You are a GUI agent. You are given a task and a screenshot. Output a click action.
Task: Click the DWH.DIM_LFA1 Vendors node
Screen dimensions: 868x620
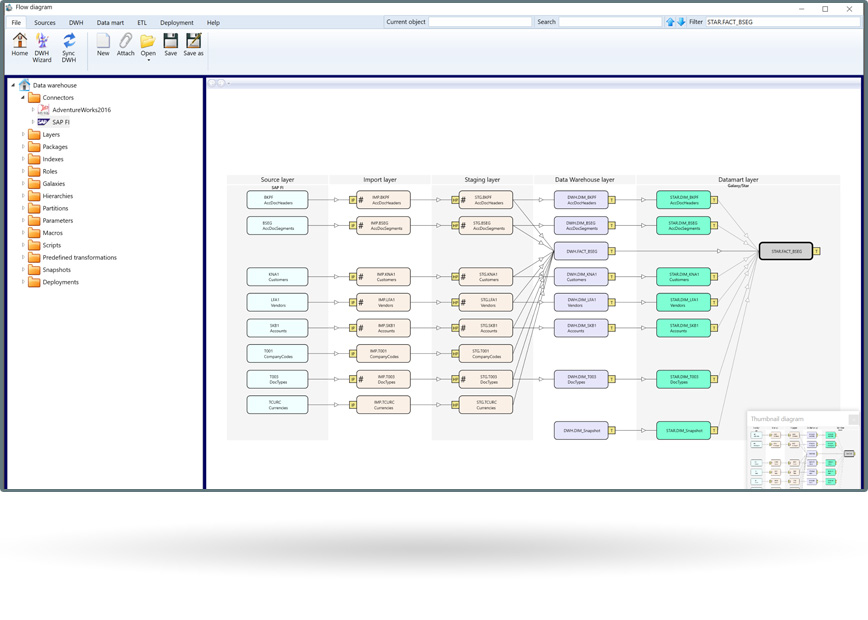[581, 302]
